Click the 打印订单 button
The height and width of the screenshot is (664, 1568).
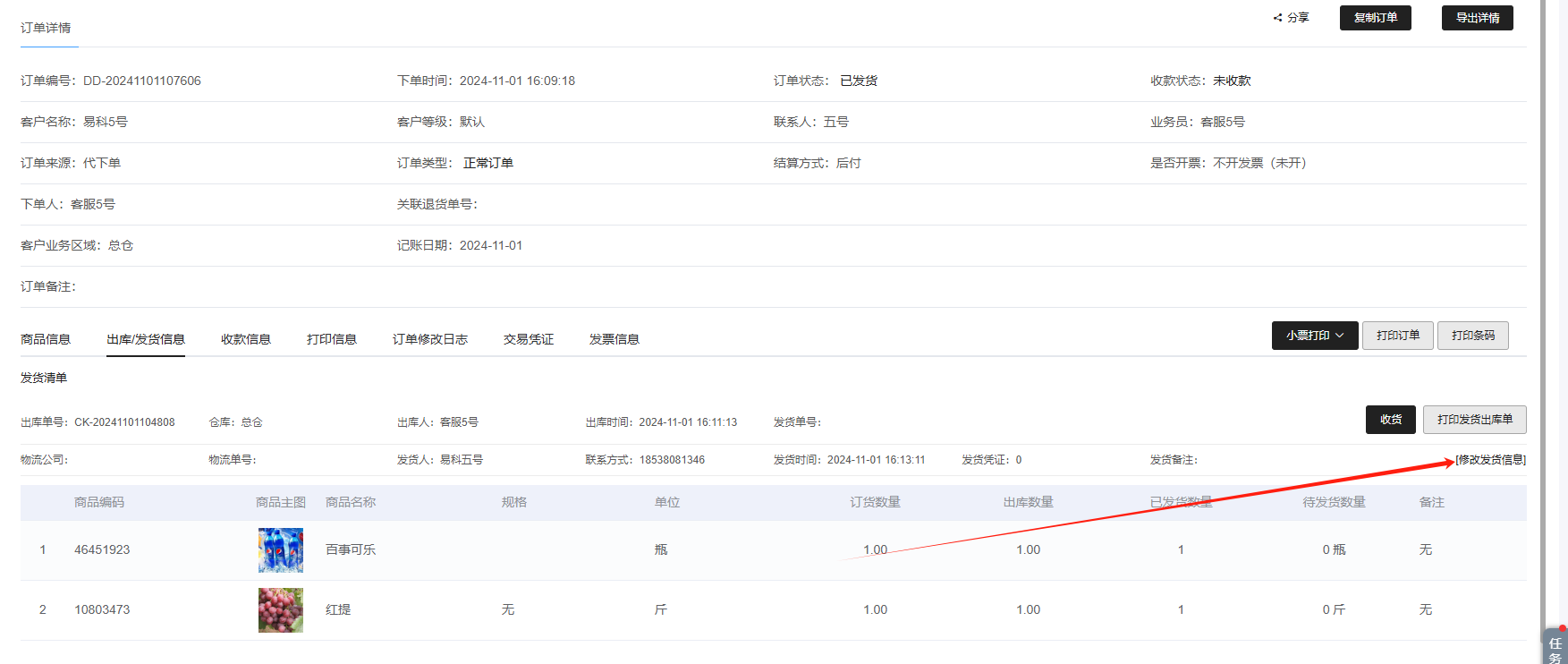point(1397,336)
